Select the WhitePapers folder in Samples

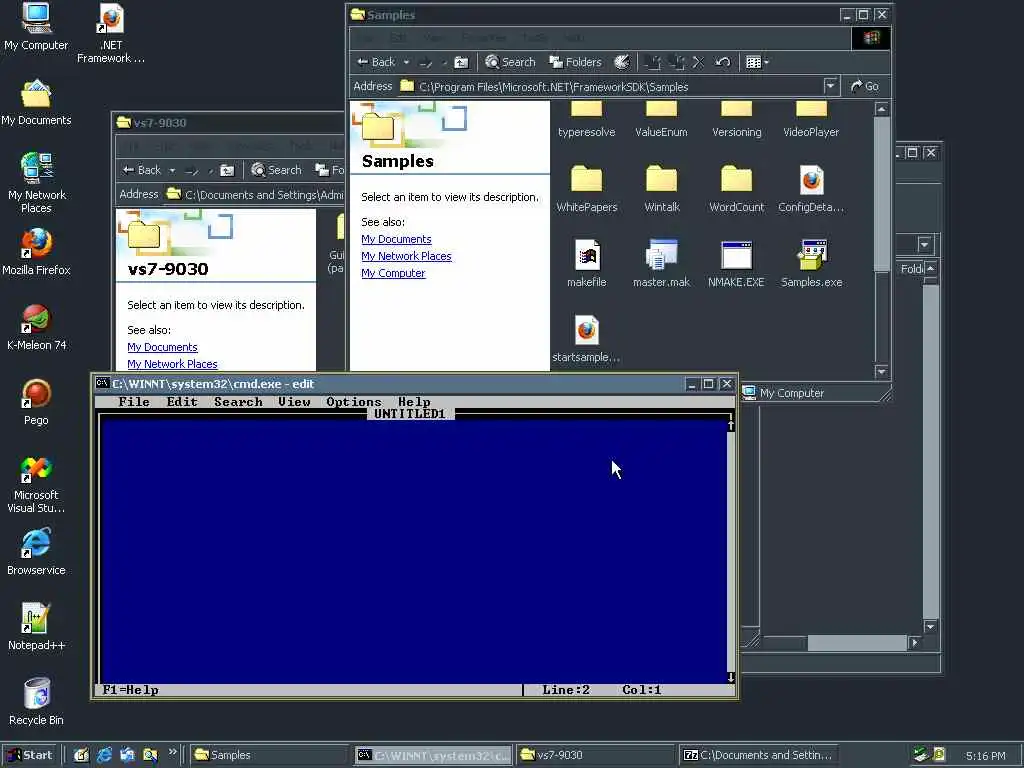pos(586,189)
